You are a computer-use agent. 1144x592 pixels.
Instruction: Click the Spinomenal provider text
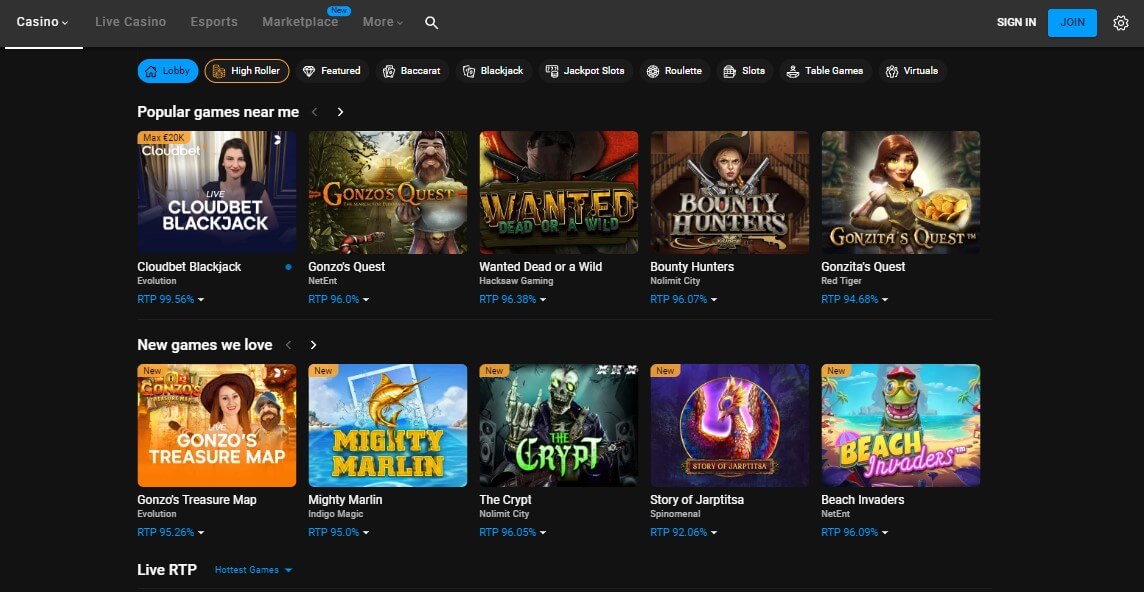pyautogui.click(x=675, y=514)
